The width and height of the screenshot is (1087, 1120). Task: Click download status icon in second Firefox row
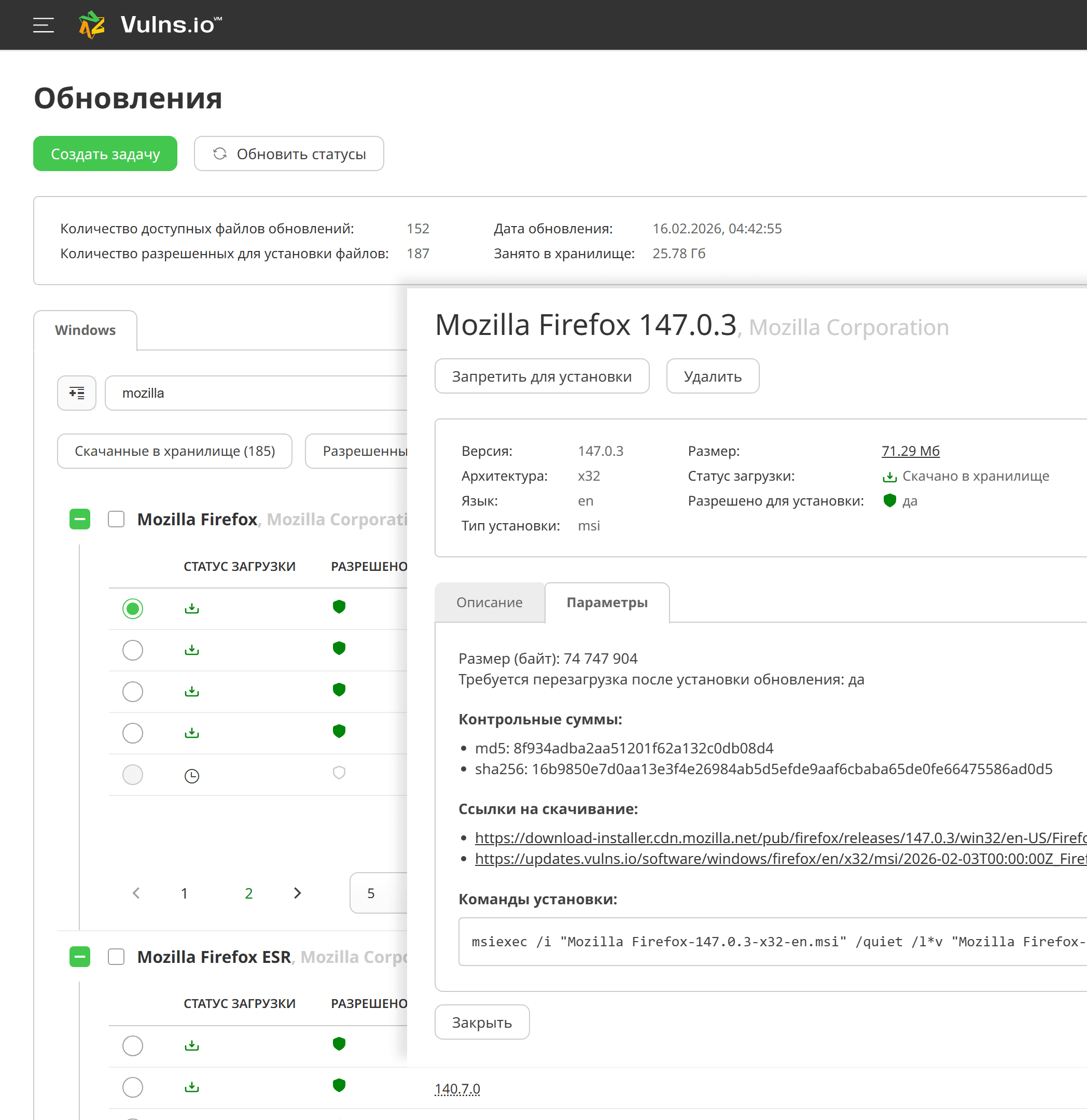tap(191, 650)
